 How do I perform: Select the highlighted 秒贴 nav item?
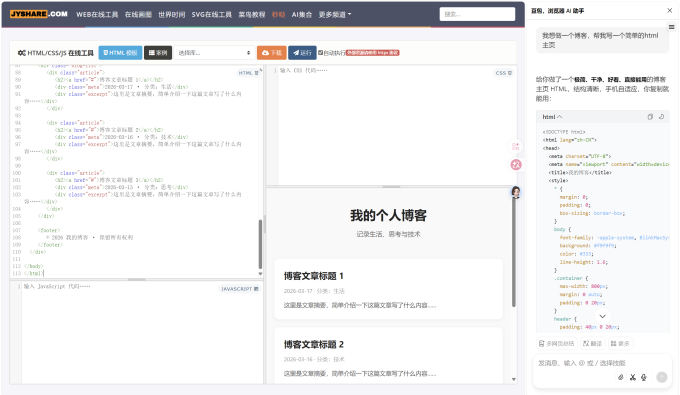pyautogui.click(x=278, y=14)
